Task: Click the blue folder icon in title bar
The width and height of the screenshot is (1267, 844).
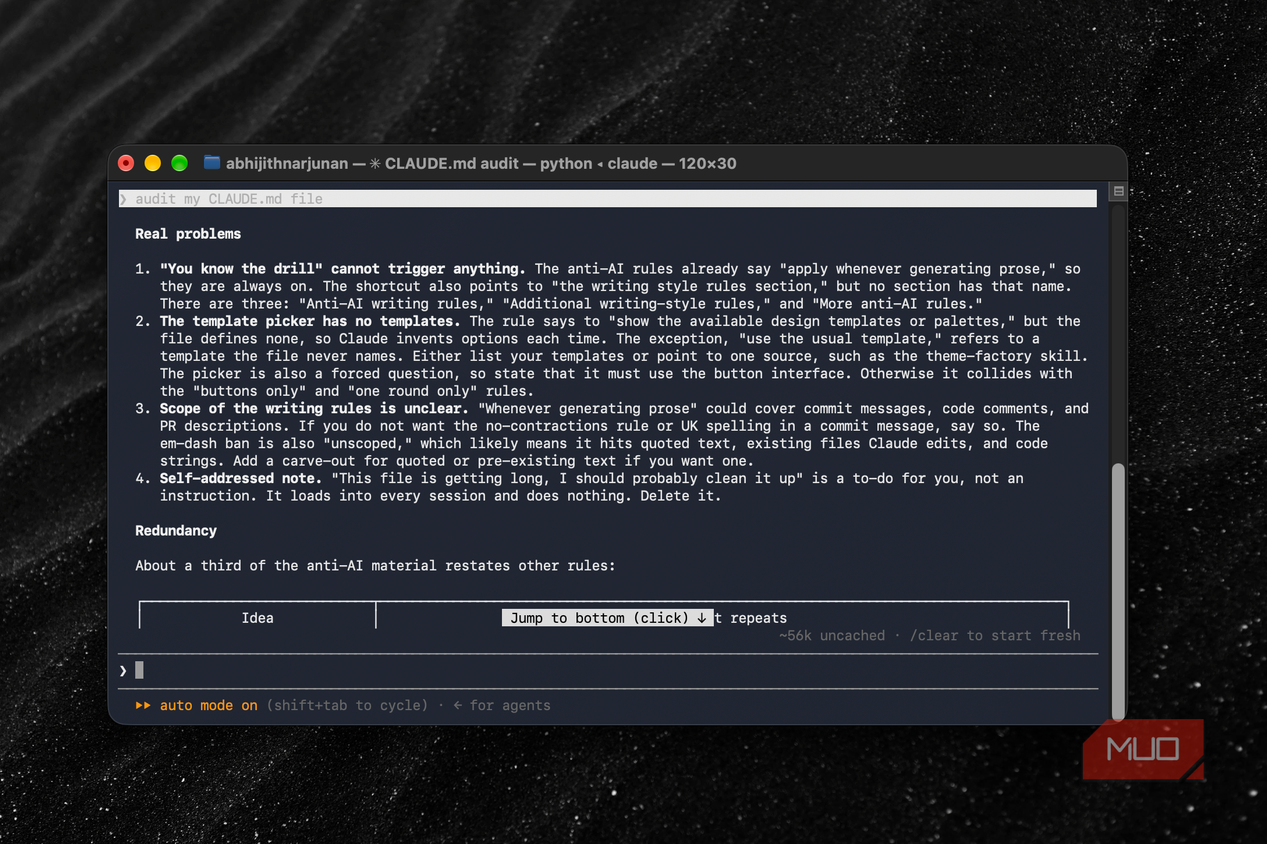Action: pyautogui.click(x=211, y=163)
